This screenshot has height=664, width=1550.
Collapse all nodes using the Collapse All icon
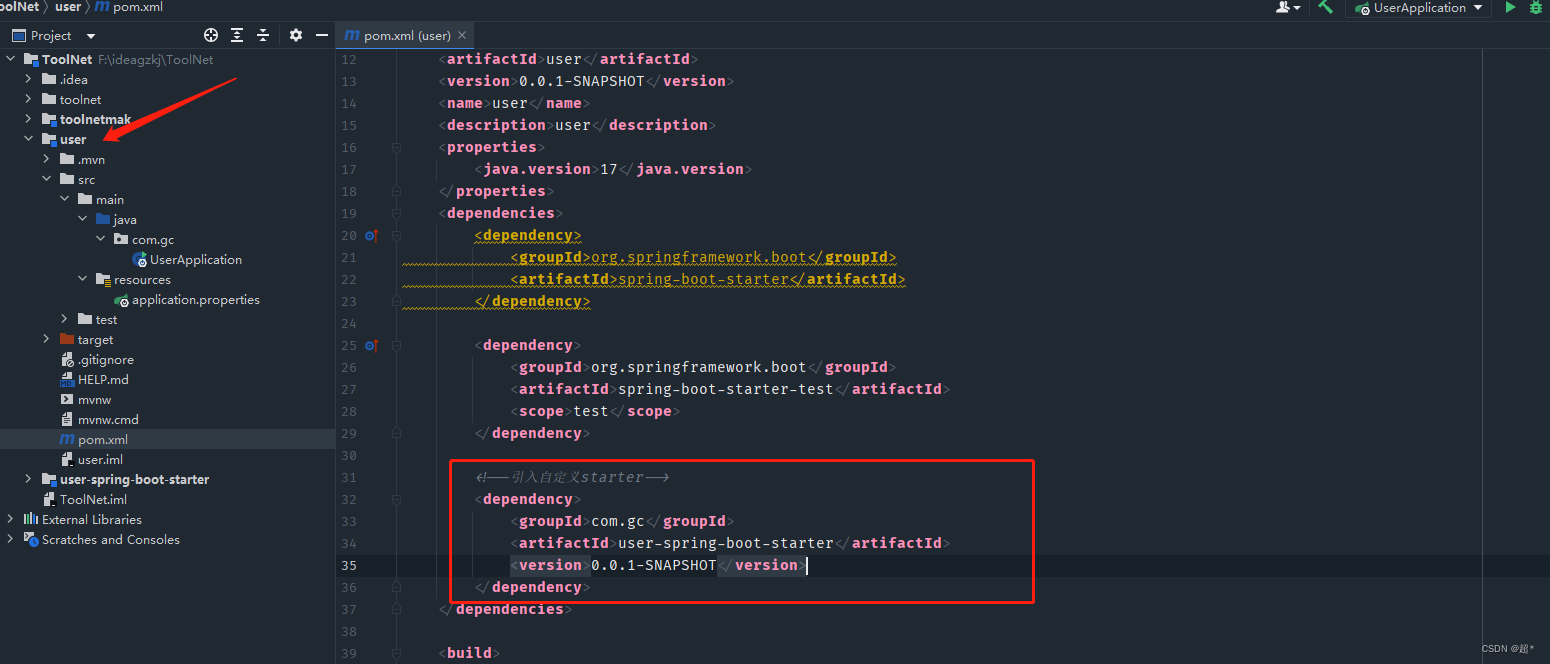263,35
